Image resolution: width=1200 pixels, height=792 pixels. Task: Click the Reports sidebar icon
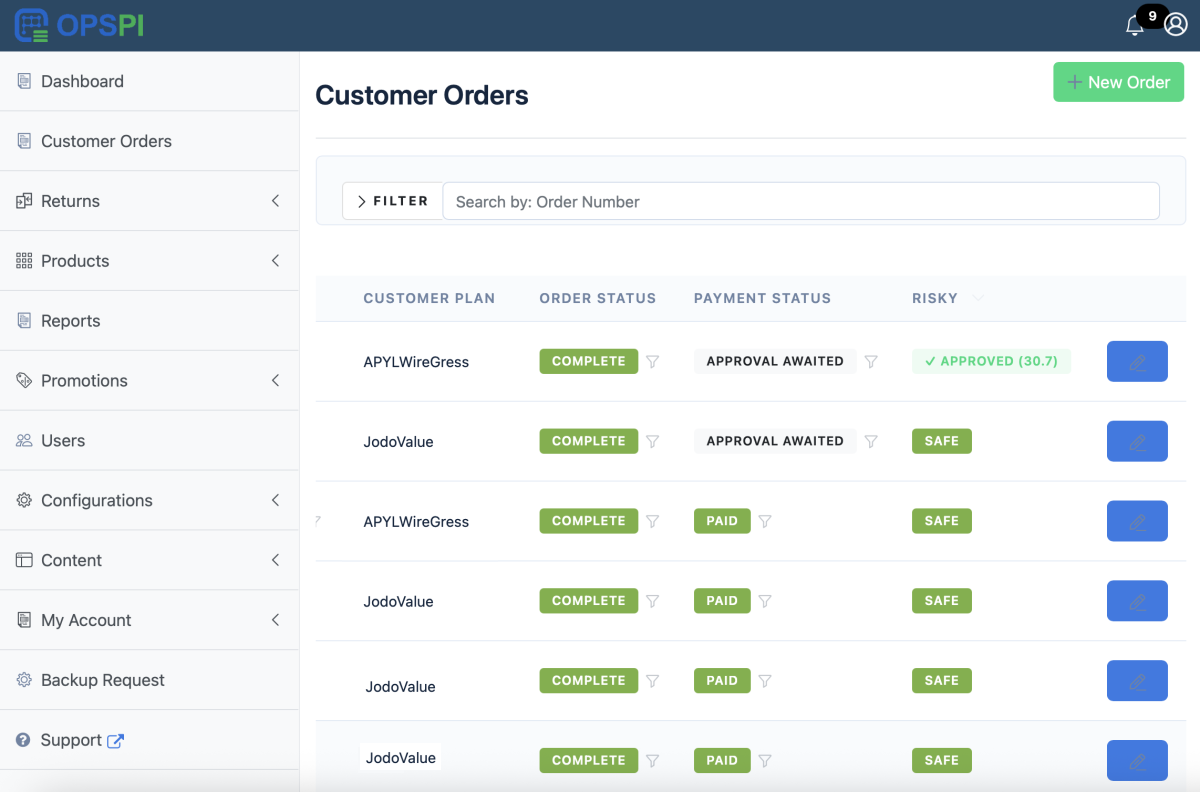pos(24,321)
